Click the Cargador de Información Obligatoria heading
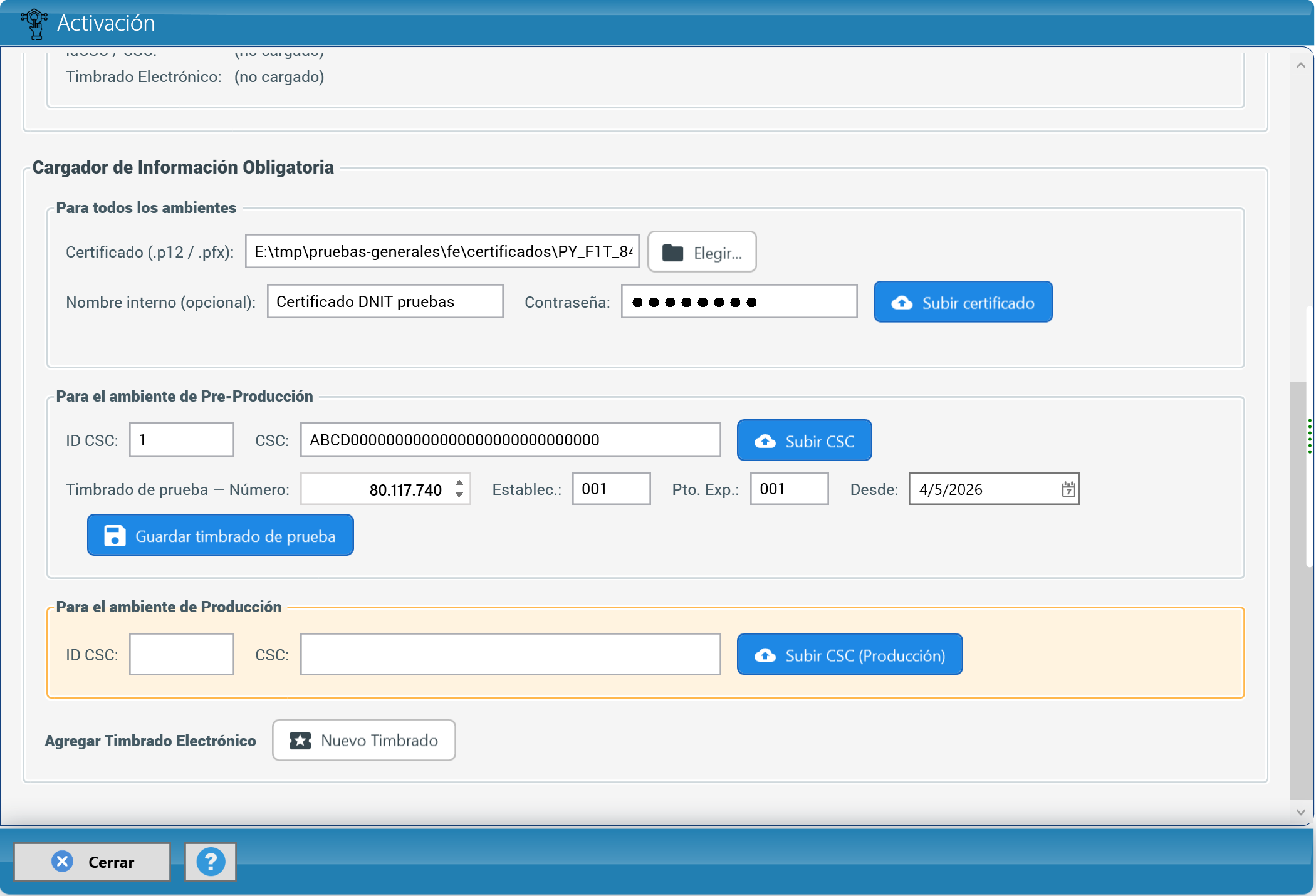Screen dimensions: 1316x896 click(x=183, y=167)
